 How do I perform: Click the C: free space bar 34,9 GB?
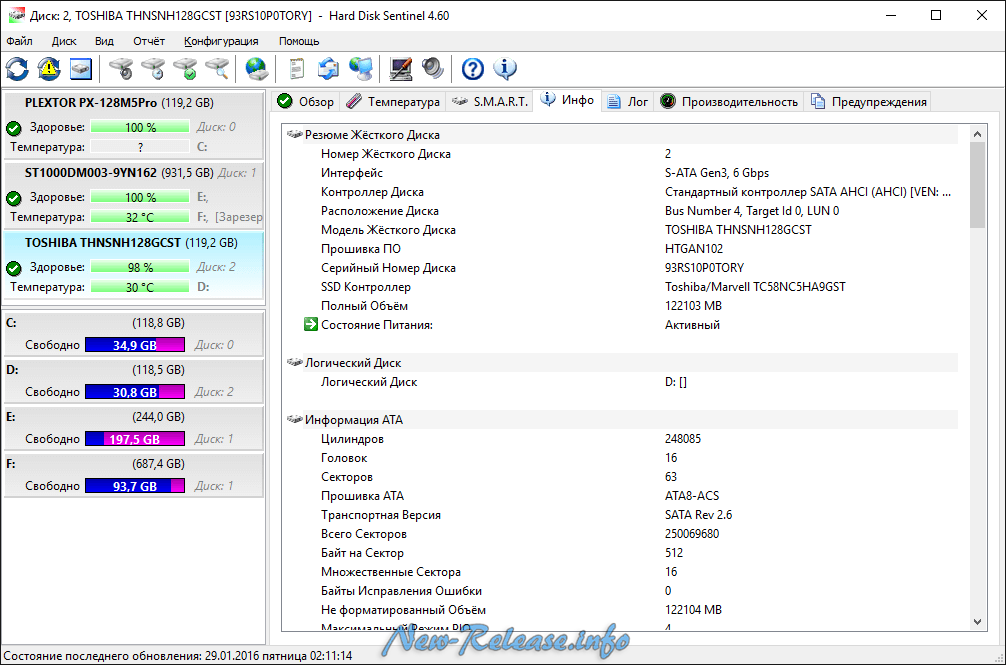click(x=135, y=345)
